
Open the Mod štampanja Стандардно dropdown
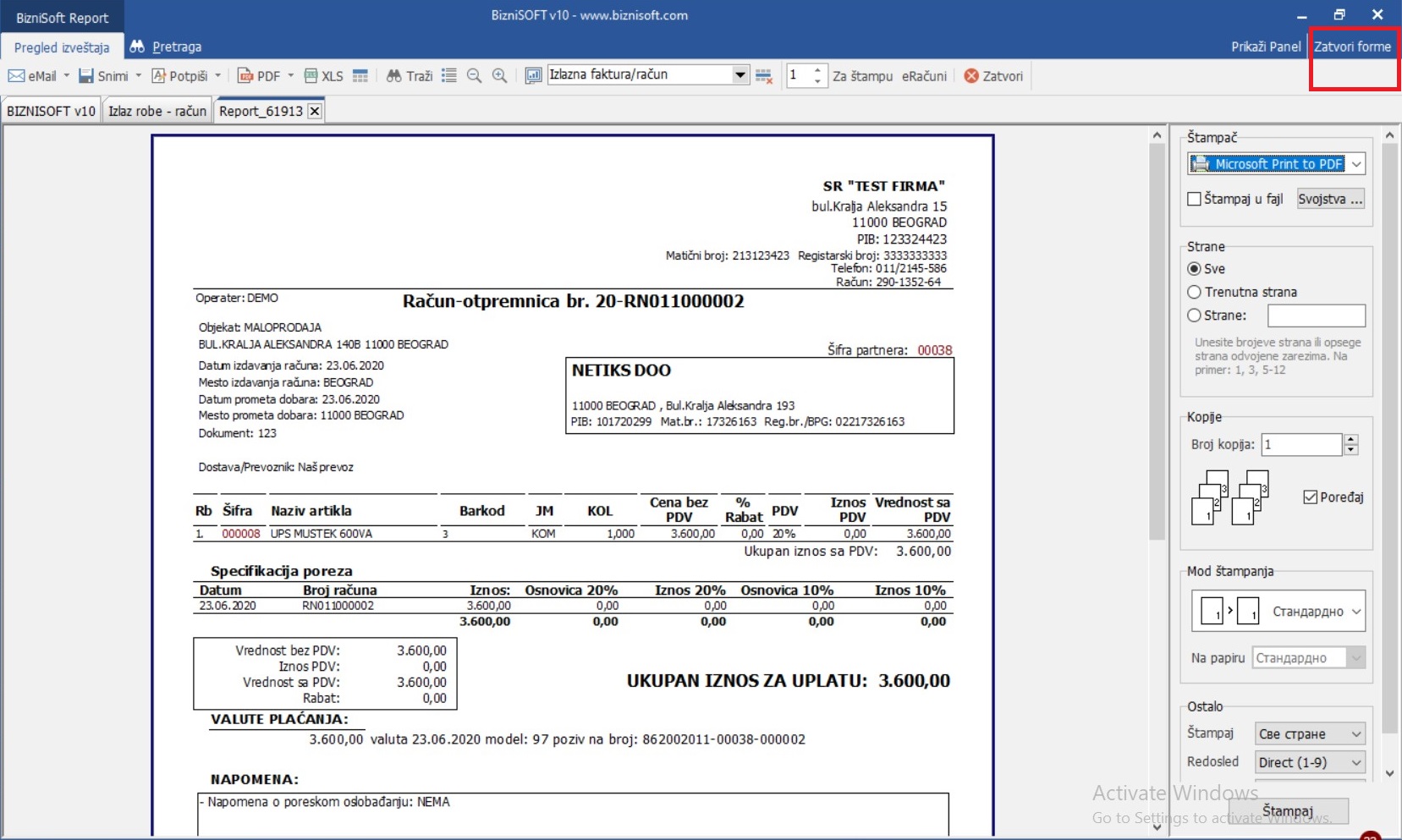1356,612
